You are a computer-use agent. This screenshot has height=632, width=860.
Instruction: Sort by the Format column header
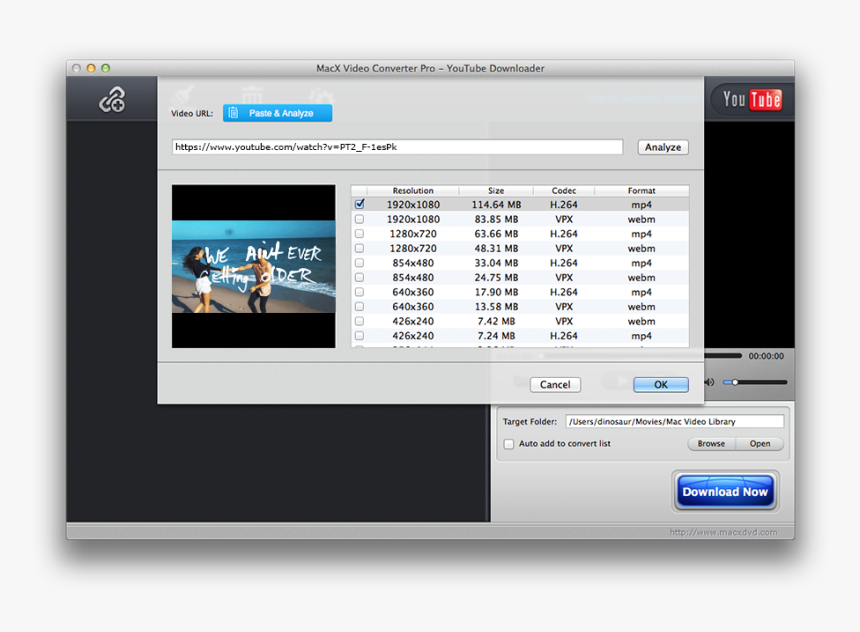tap(641, 190)
